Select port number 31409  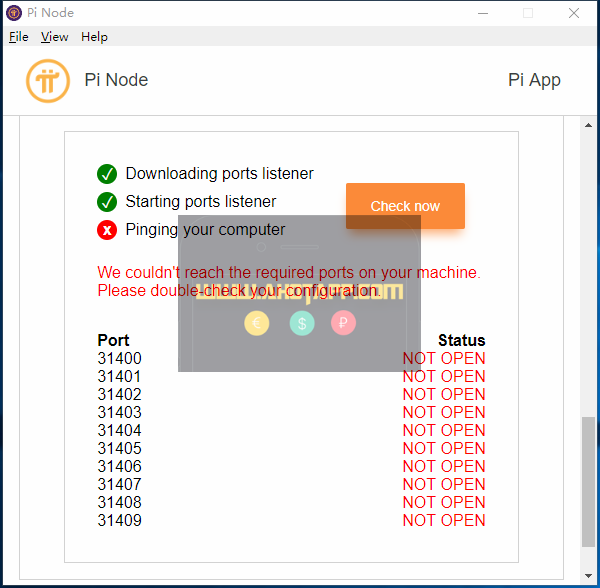tap(119, 520)
